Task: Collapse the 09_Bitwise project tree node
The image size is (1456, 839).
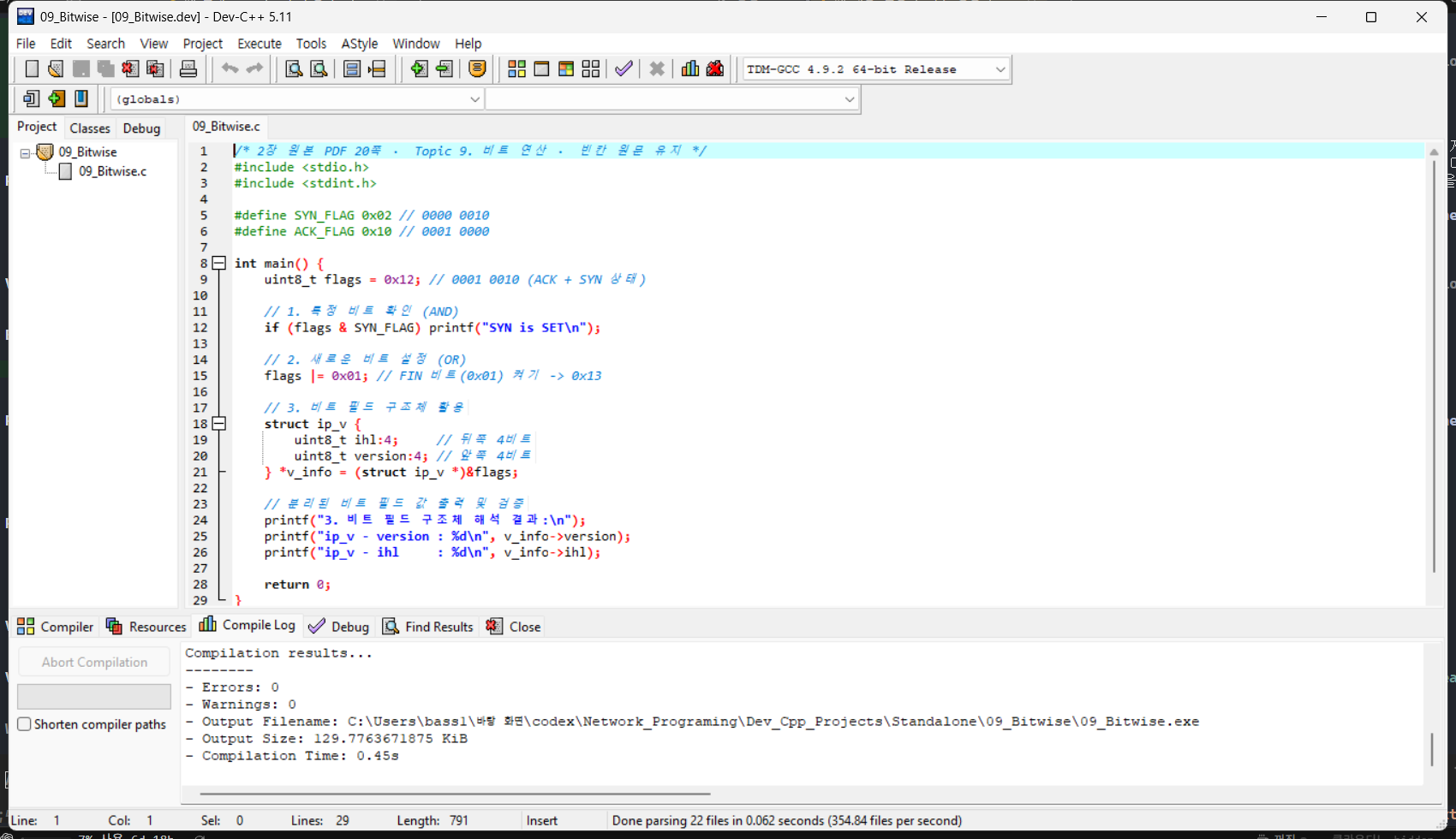Action: [26, 152]
